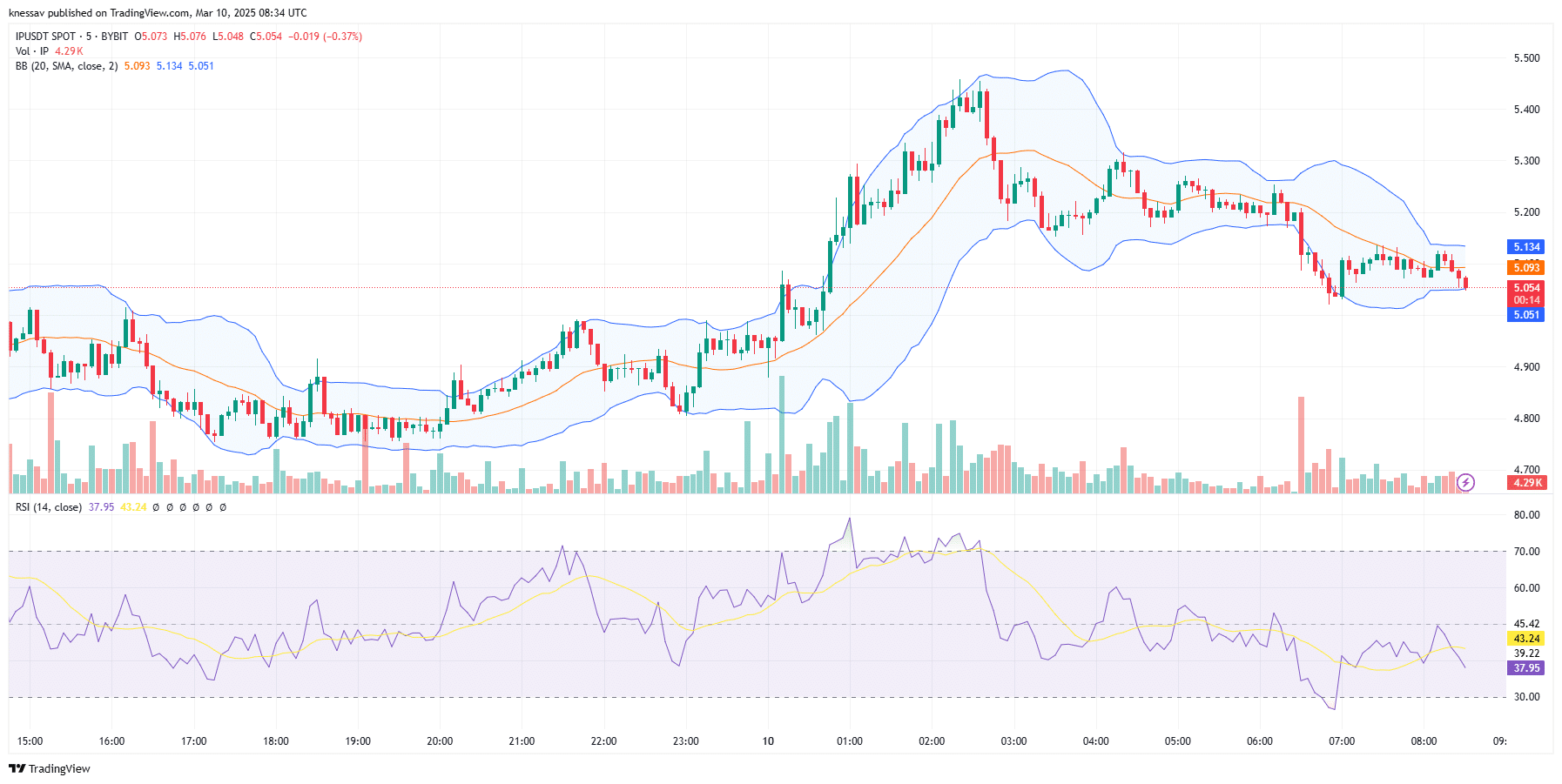This screenshot has width=1562, height=784.
Task: Click the change value −0.019 (−0.37%)
Action: click(326, 37)
